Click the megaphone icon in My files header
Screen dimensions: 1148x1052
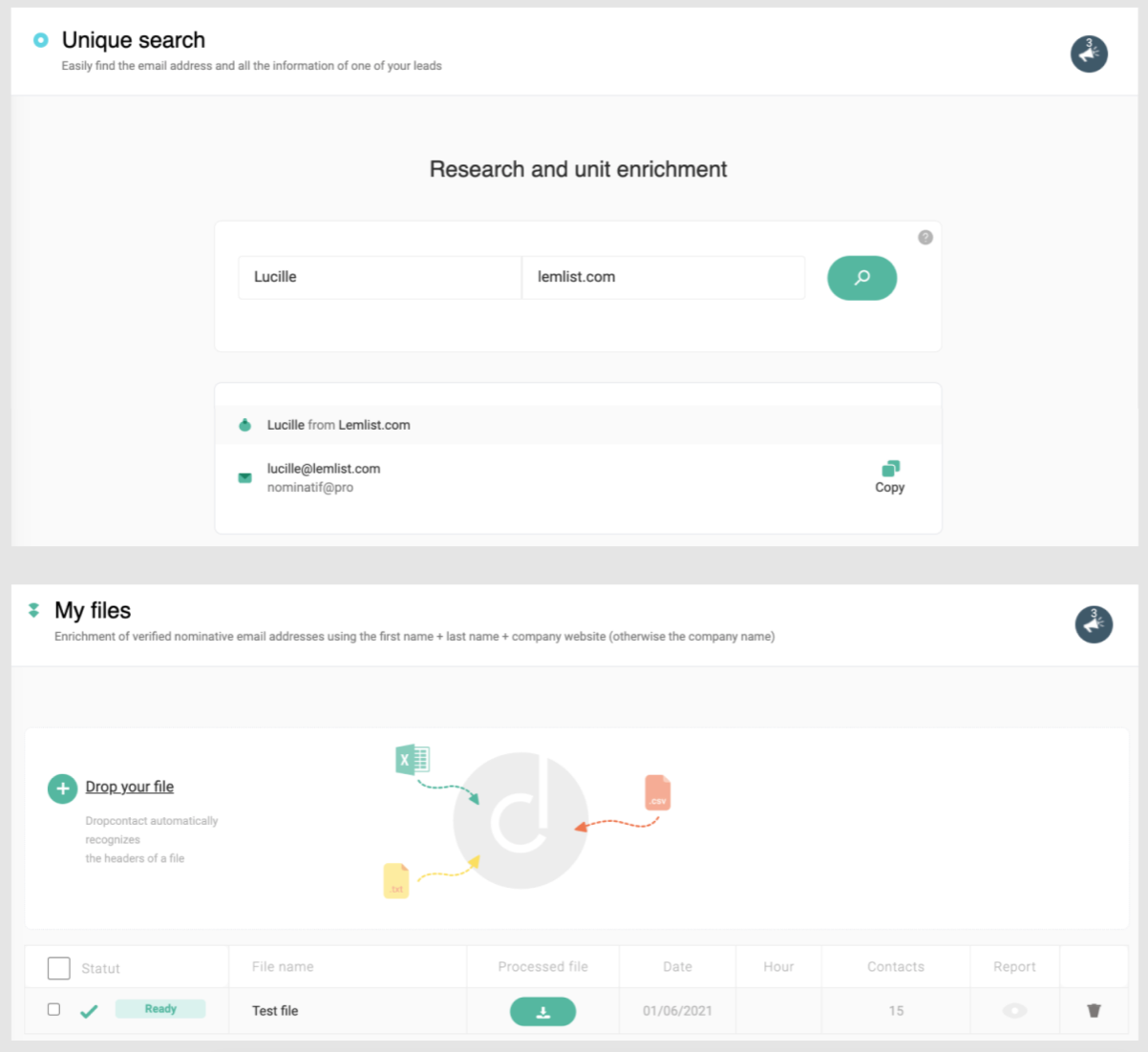point(1094,624)
